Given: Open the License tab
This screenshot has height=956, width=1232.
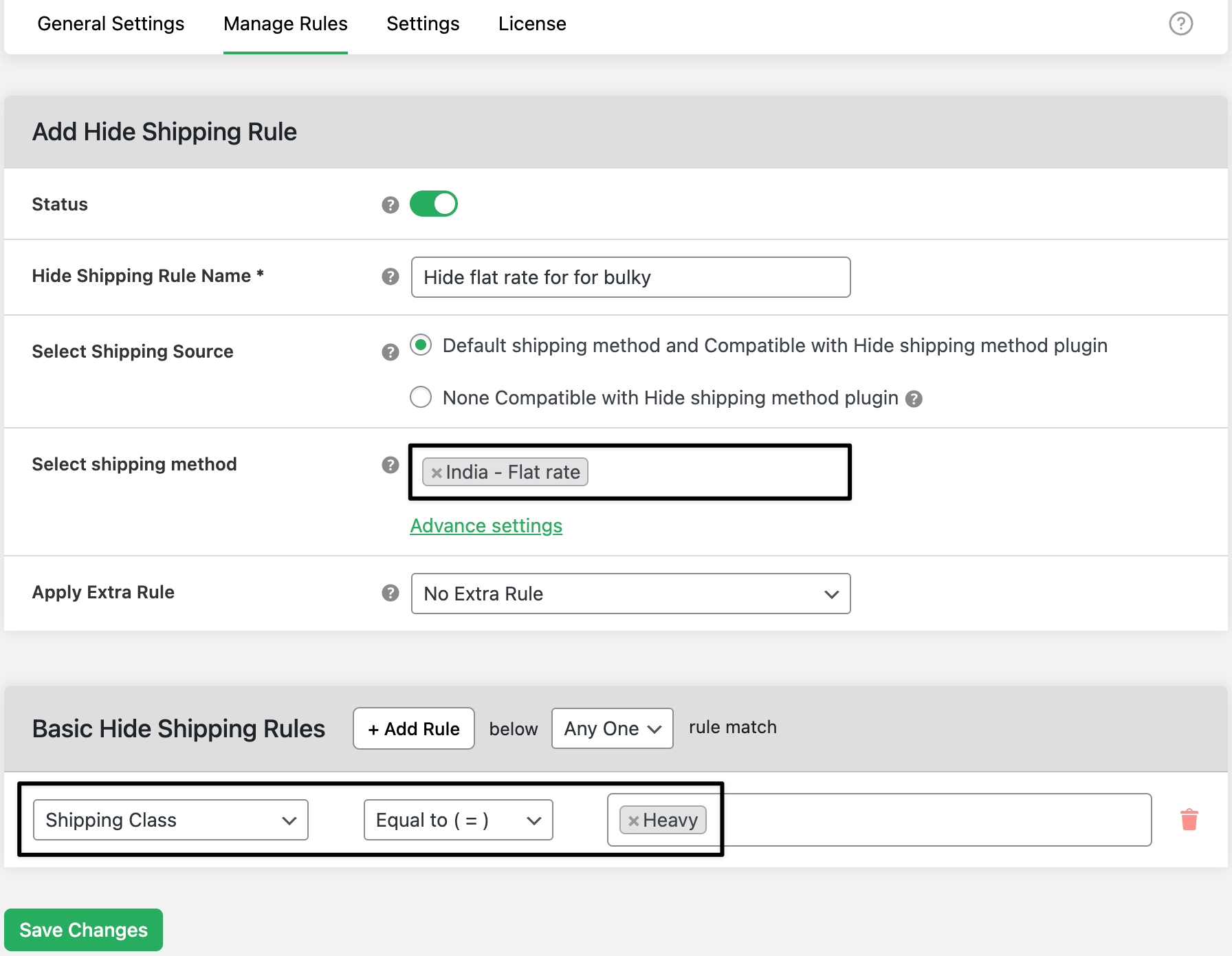Looking at the screenshot, I should coord(532,24).
